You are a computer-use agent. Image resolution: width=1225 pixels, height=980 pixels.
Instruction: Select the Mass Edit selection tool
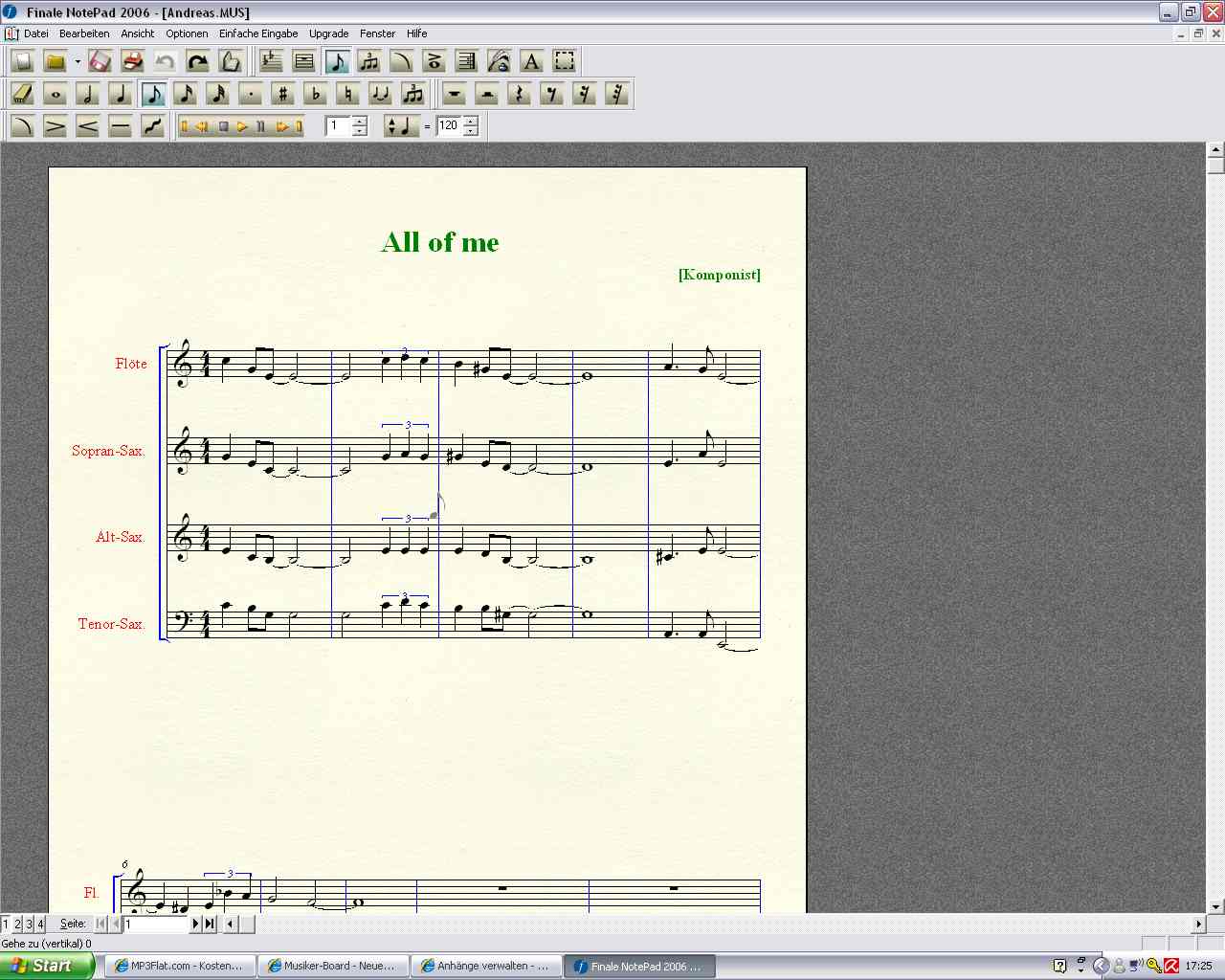pyautogui.click(x=565, y=61)
